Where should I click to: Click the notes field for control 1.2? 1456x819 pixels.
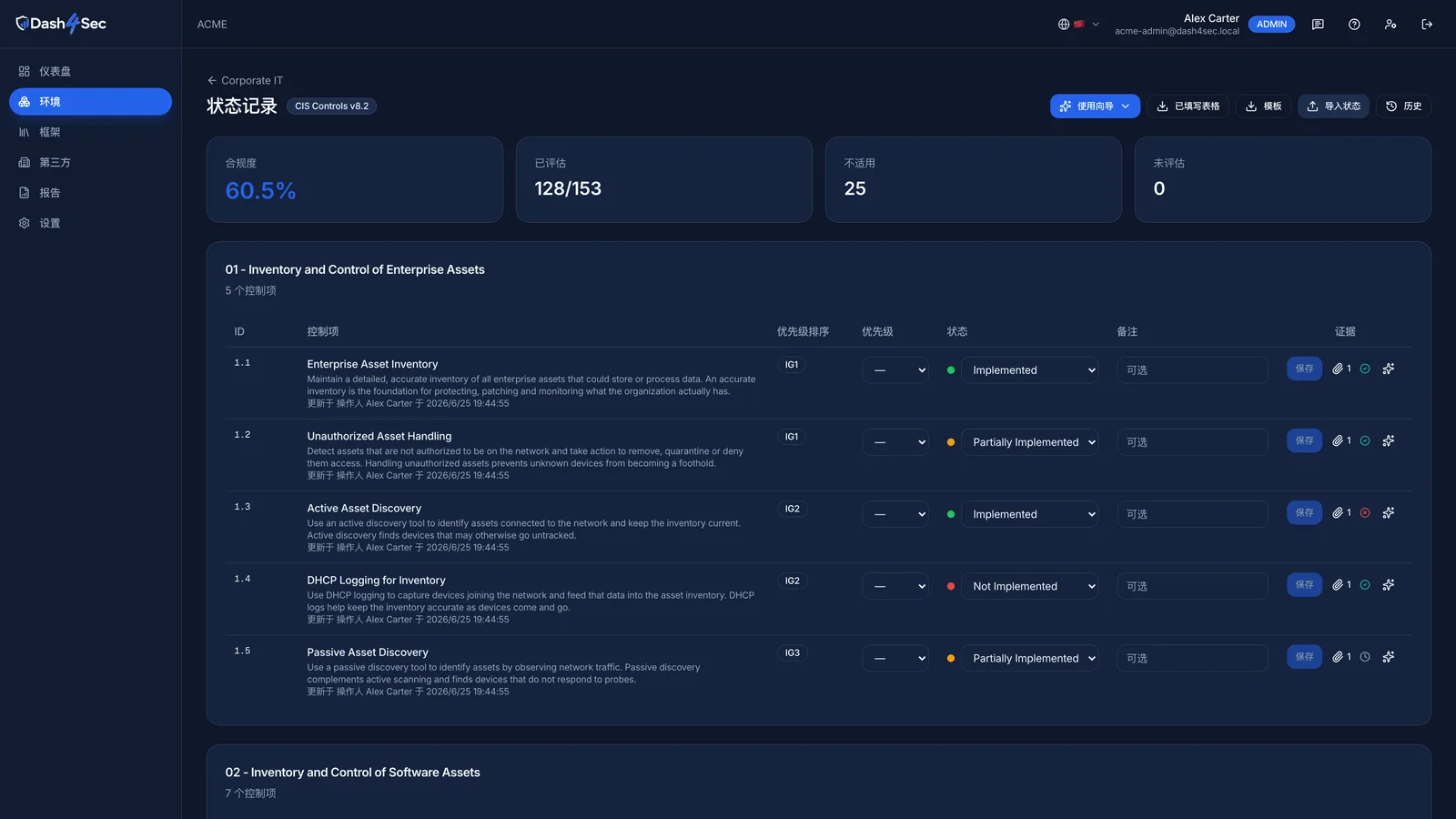point(1192,442)
